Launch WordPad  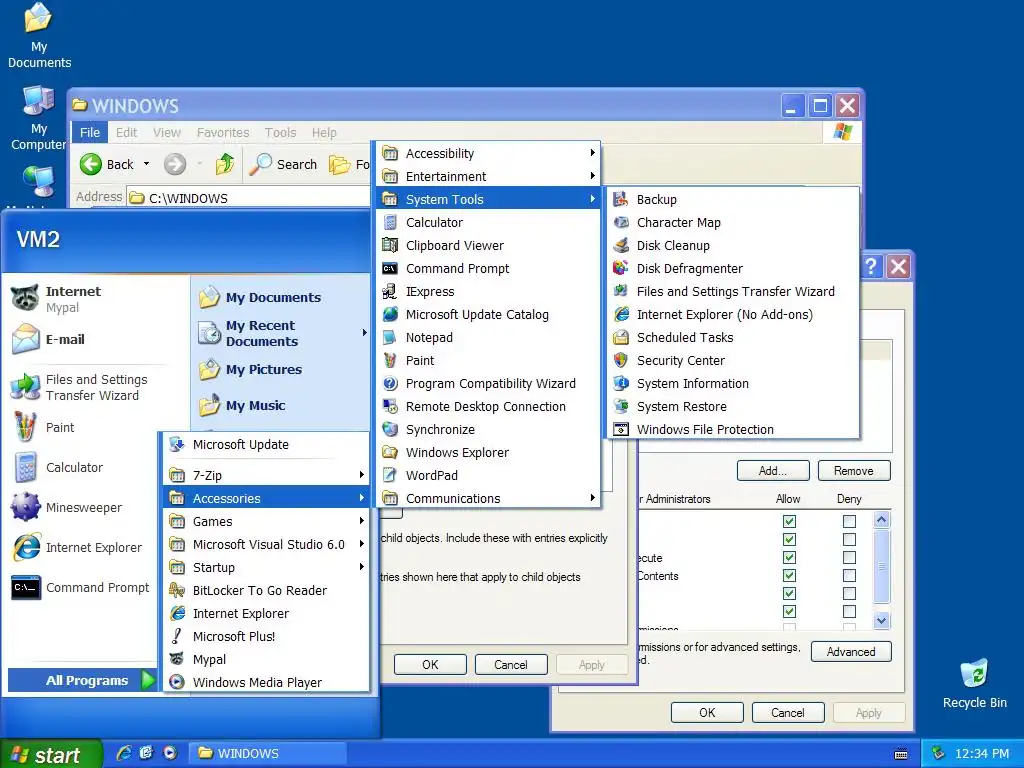coord(488,475)
